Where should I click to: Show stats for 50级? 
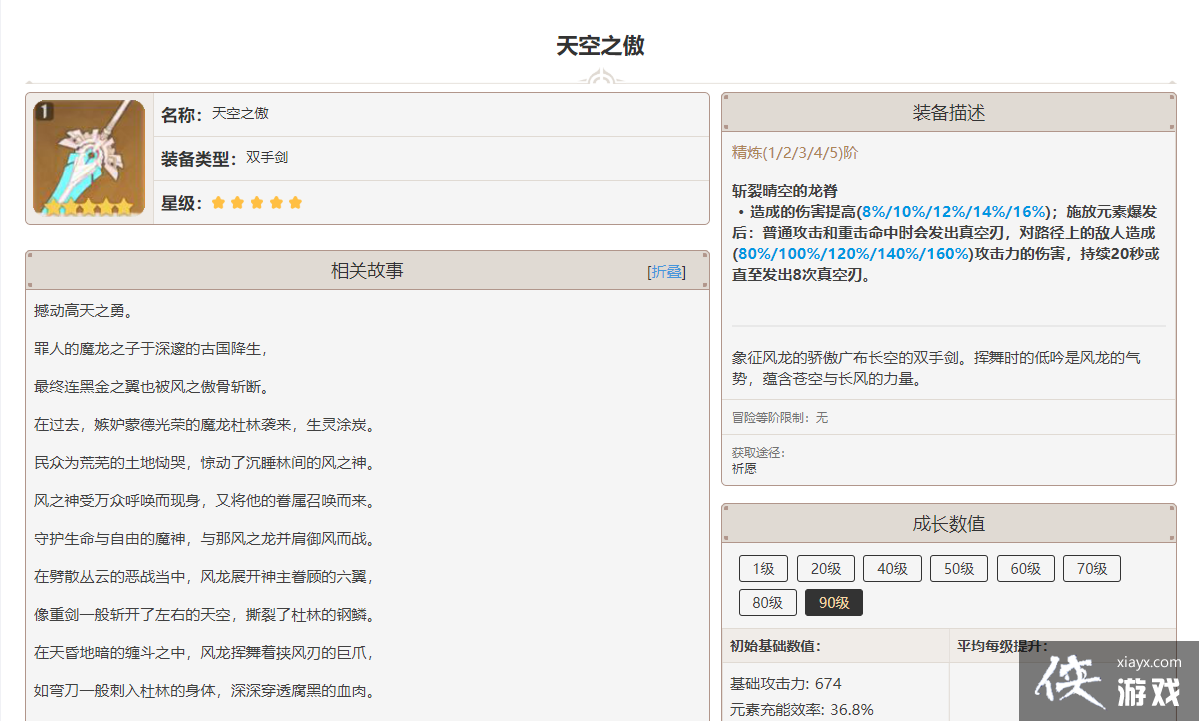point(959,569)
